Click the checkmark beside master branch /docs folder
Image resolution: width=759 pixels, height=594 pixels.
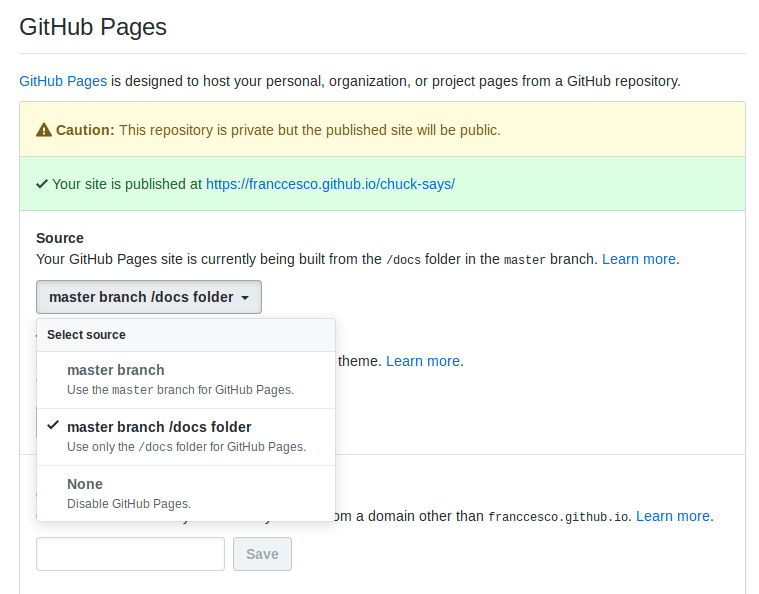tap(52, 426)
